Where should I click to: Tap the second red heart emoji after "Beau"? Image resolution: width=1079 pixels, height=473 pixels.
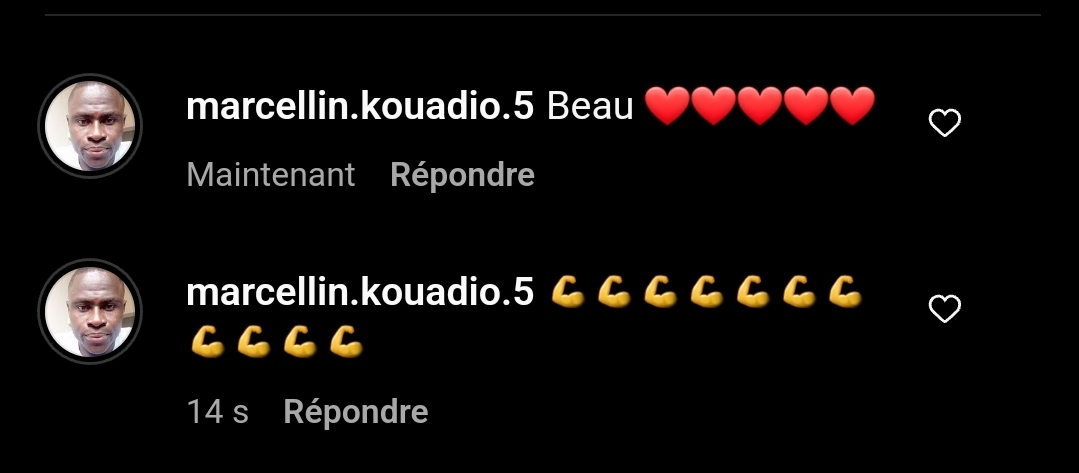[714, 106]
